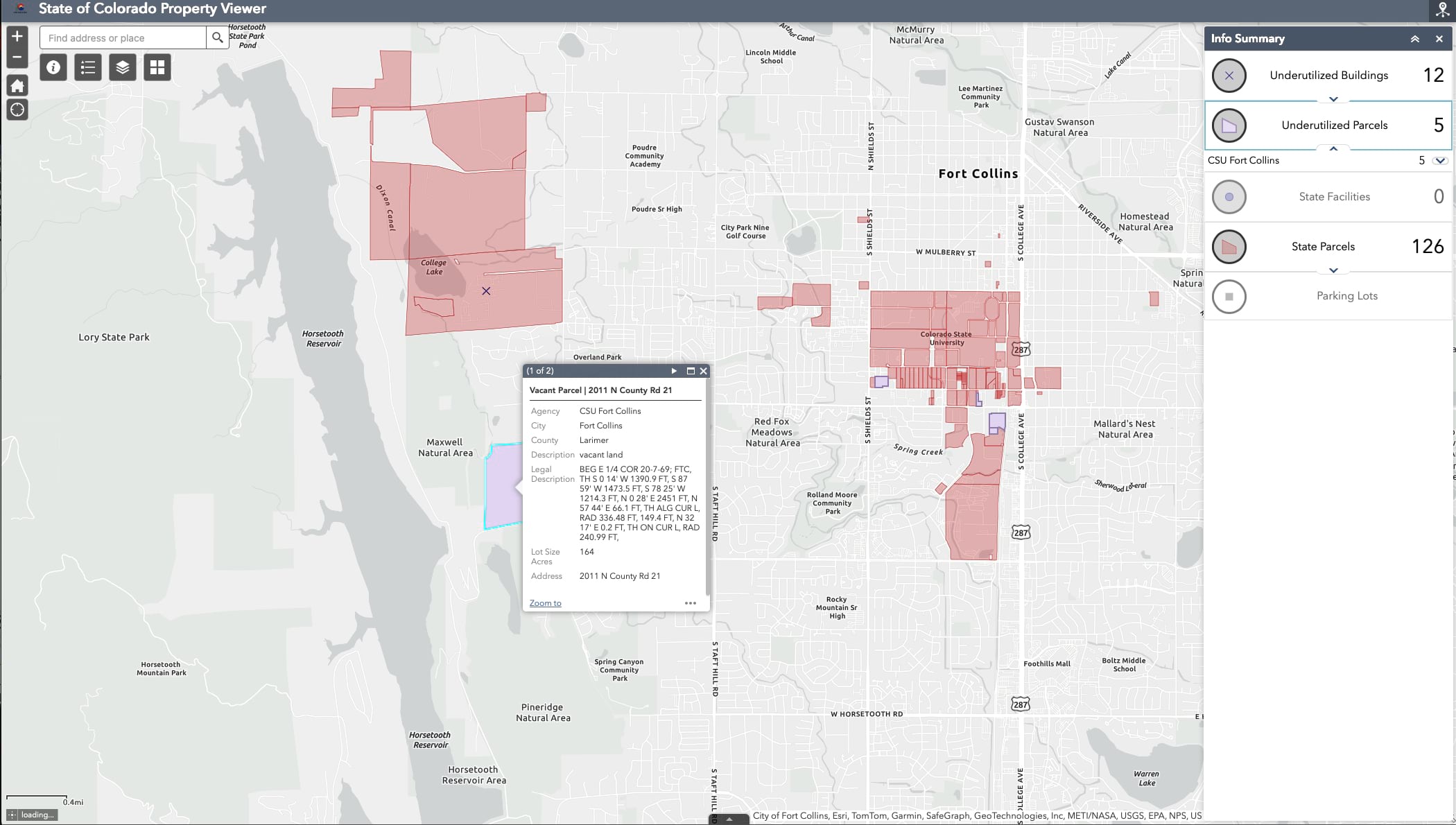Click the zoom in plus button

point(17,36)
